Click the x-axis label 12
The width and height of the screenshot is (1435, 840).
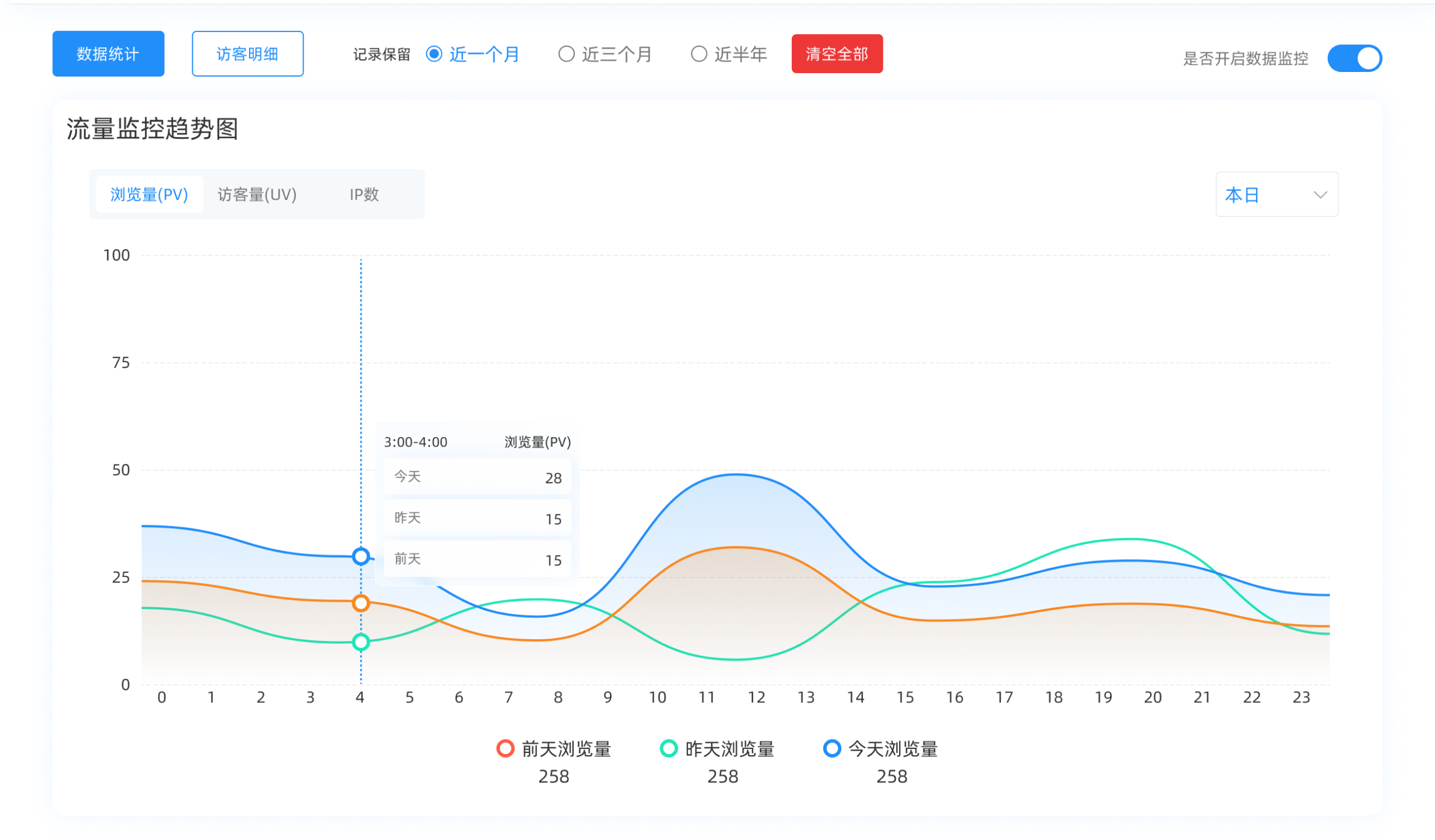pyautogui.click(x=756, y=697)
